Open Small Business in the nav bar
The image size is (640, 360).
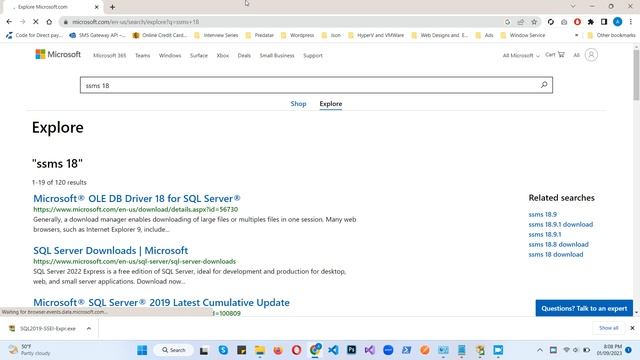click(277, 56)
